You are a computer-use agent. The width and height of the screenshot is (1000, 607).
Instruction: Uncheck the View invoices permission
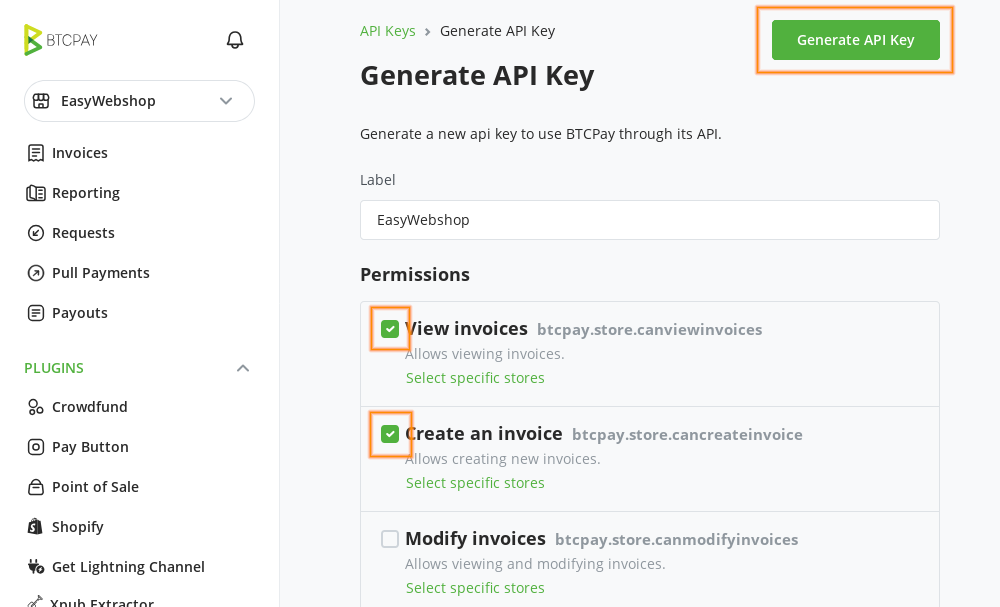pyautogui.click(x=389, y=328)
